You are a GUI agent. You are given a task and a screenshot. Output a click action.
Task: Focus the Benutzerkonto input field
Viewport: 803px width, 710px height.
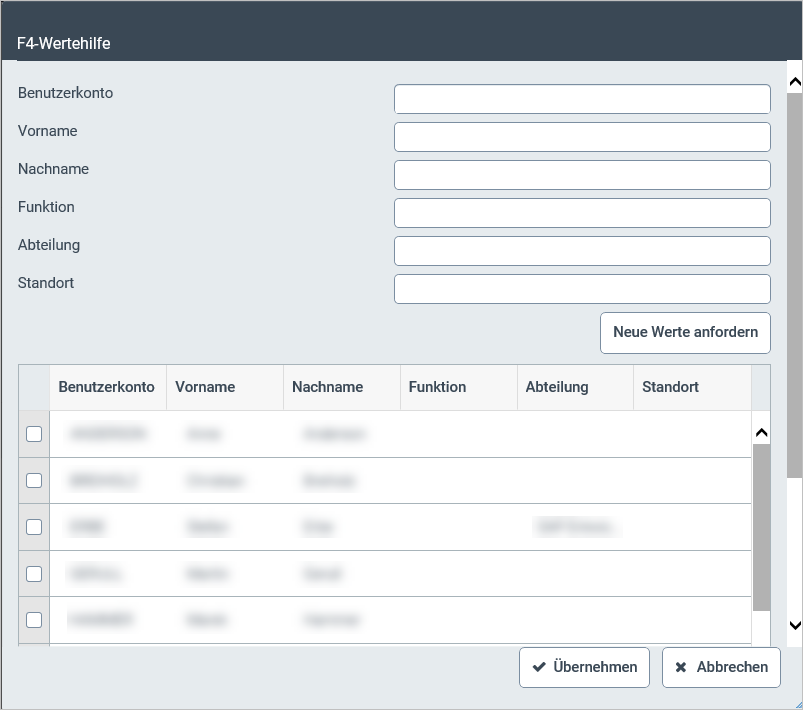(x=582, y=99)
